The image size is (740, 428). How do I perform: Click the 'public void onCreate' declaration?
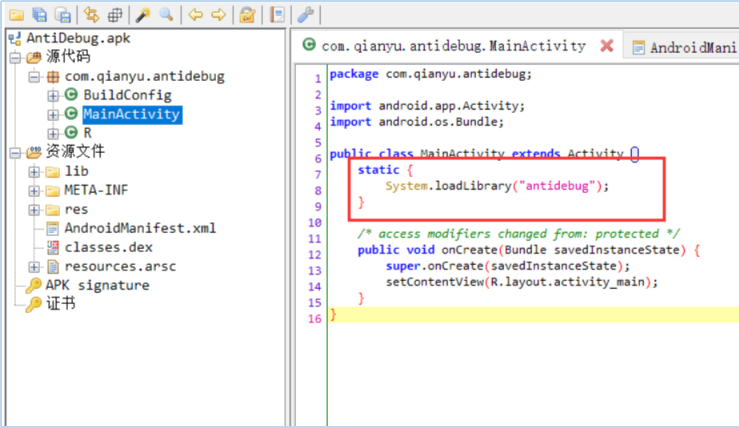pos(529,250)
